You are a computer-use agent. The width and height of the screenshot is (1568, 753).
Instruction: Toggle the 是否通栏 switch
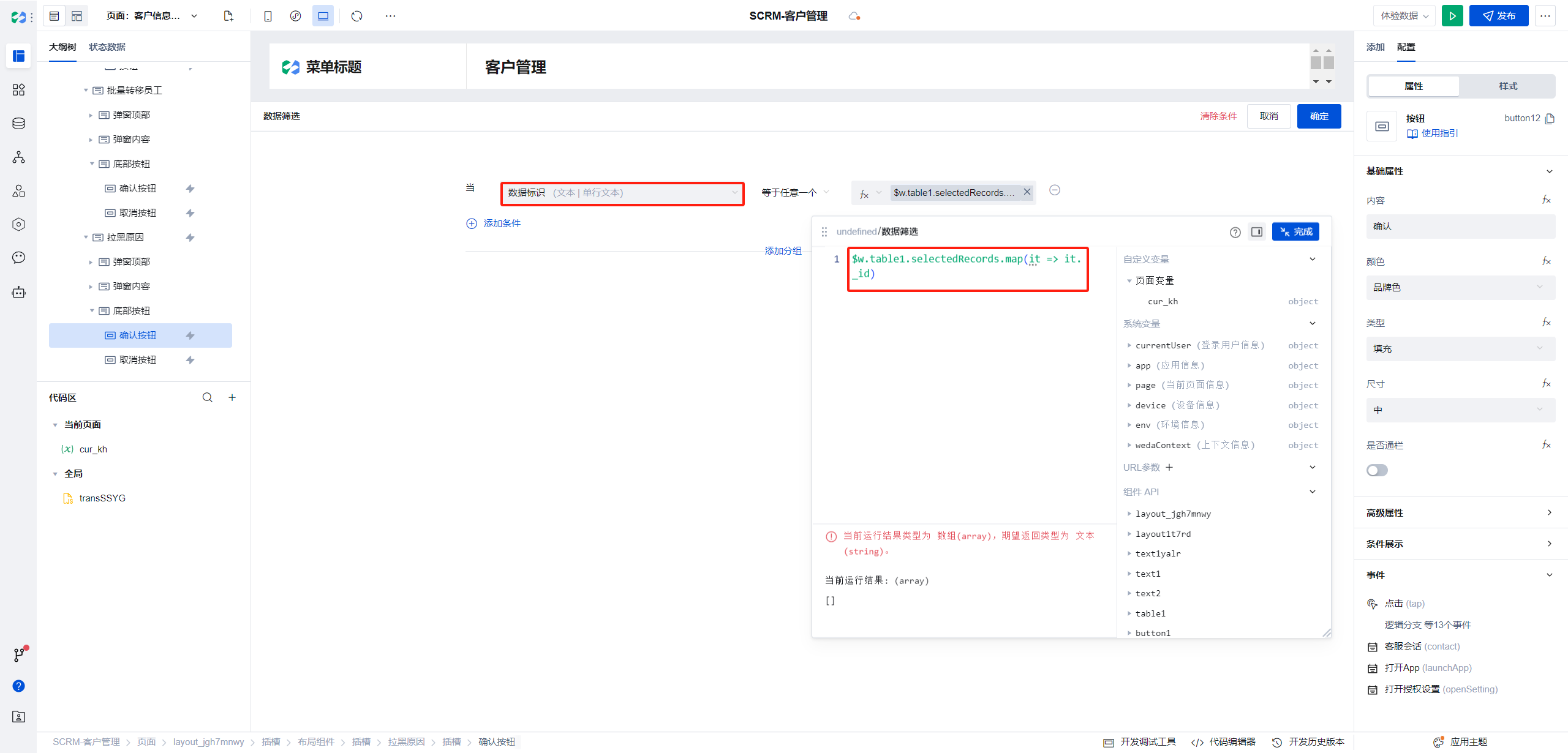[x=1377, y=470]
